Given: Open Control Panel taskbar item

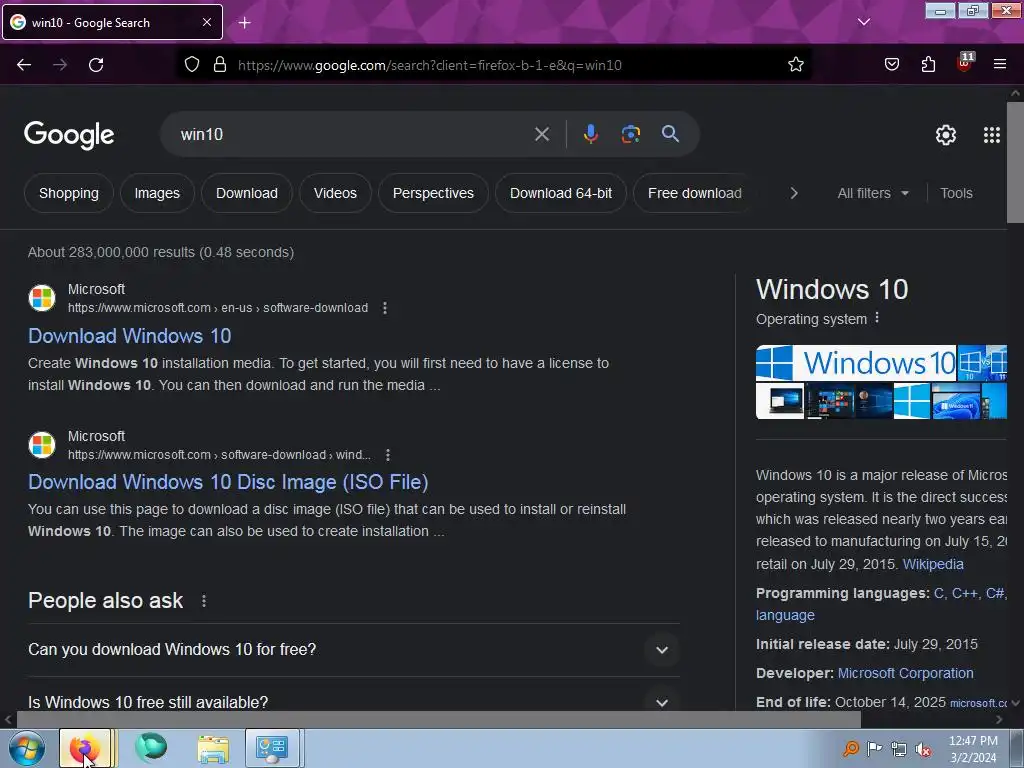Looking at the screenshot, I should pyautogui.click(x=272, y=748).
